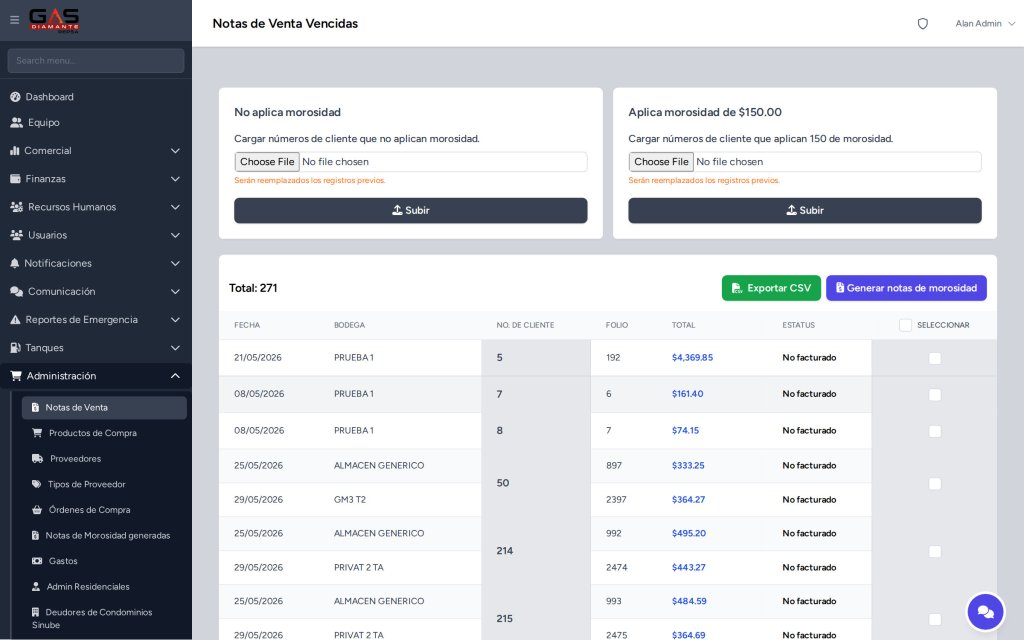Viewport: 1024px width, 640px height.
Task: Collapse the Administración menu chevron
Action: pyautogui.click(x=175, y=376)
